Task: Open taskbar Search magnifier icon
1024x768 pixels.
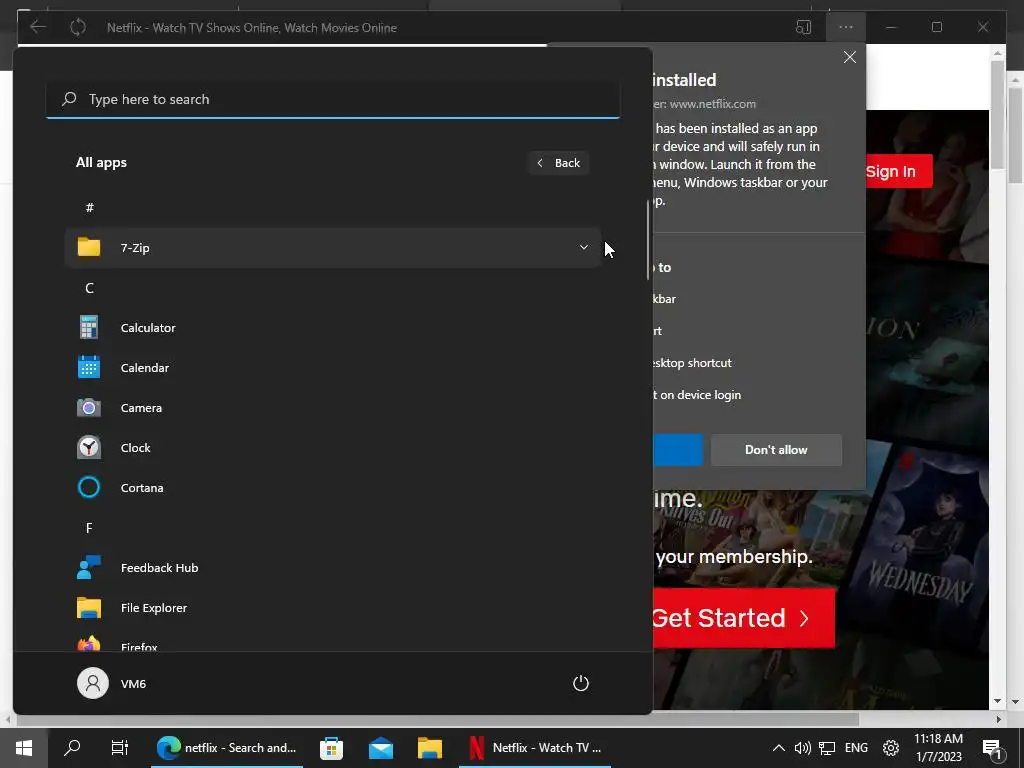Action: click(72, 748)
